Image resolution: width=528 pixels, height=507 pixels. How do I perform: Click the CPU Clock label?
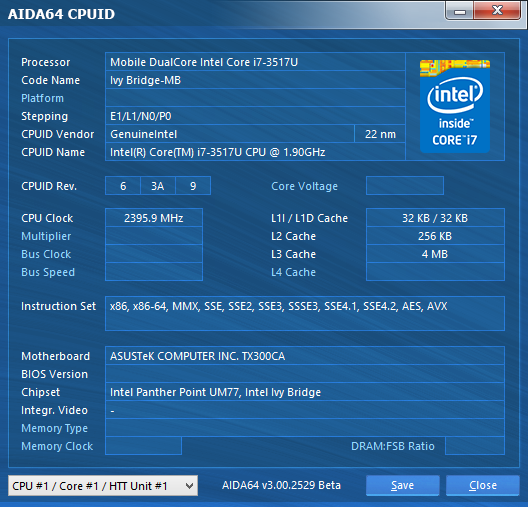click(47, 218)
